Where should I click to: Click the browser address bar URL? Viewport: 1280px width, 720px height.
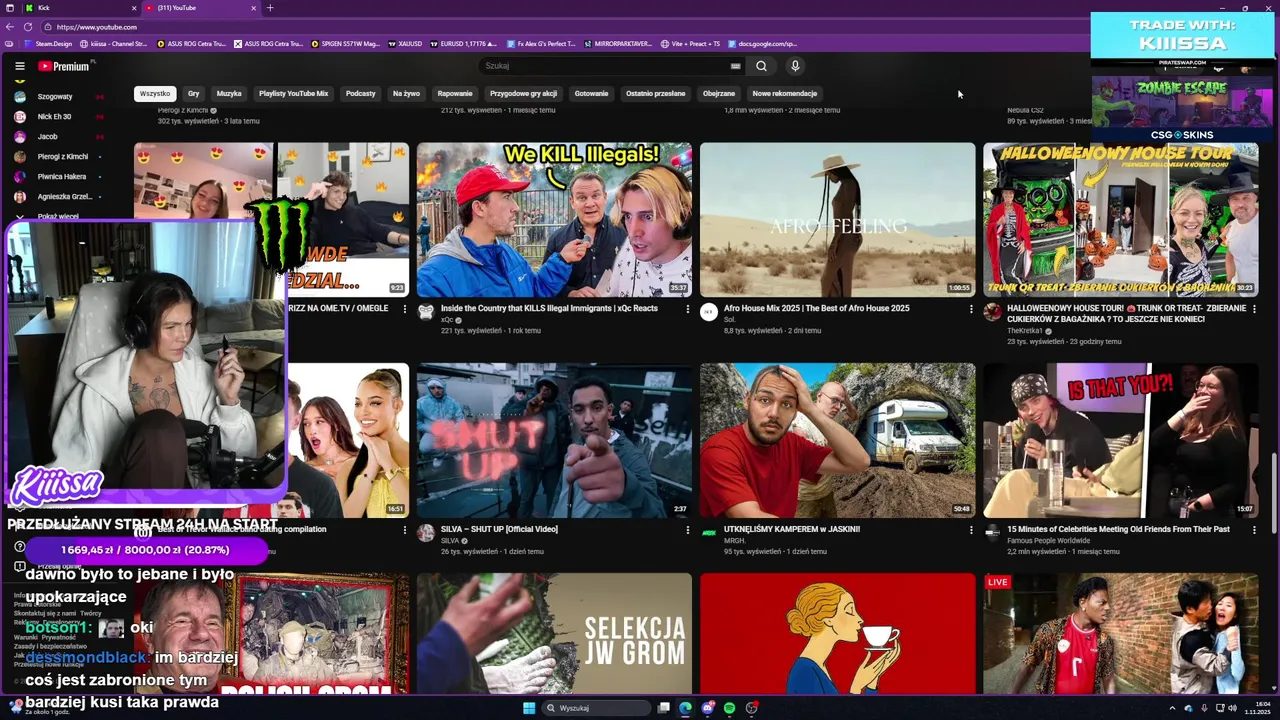(x=97, y=27)
